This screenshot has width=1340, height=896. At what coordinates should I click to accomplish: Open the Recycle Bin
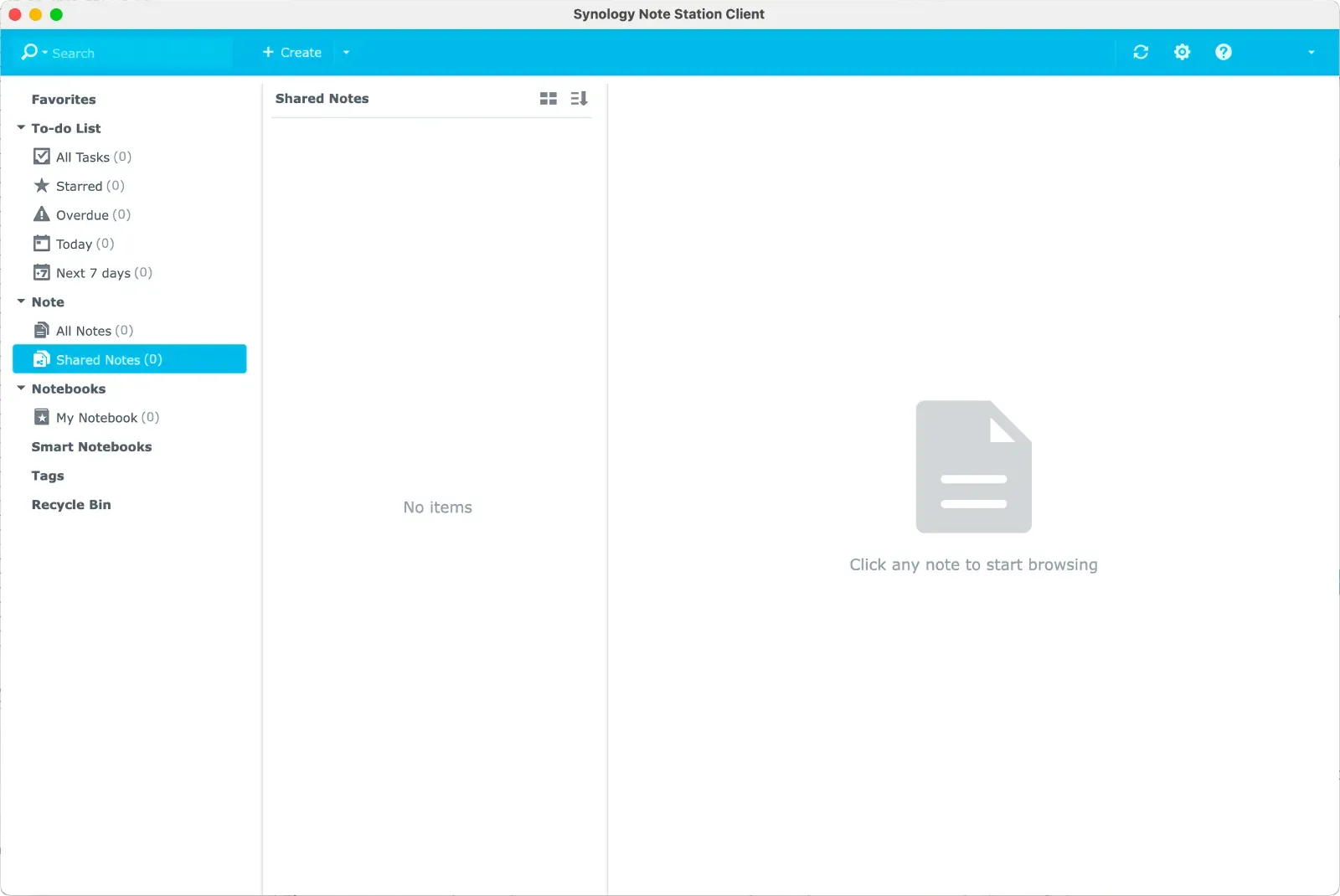pyautogui.click(x=71, y=505)
